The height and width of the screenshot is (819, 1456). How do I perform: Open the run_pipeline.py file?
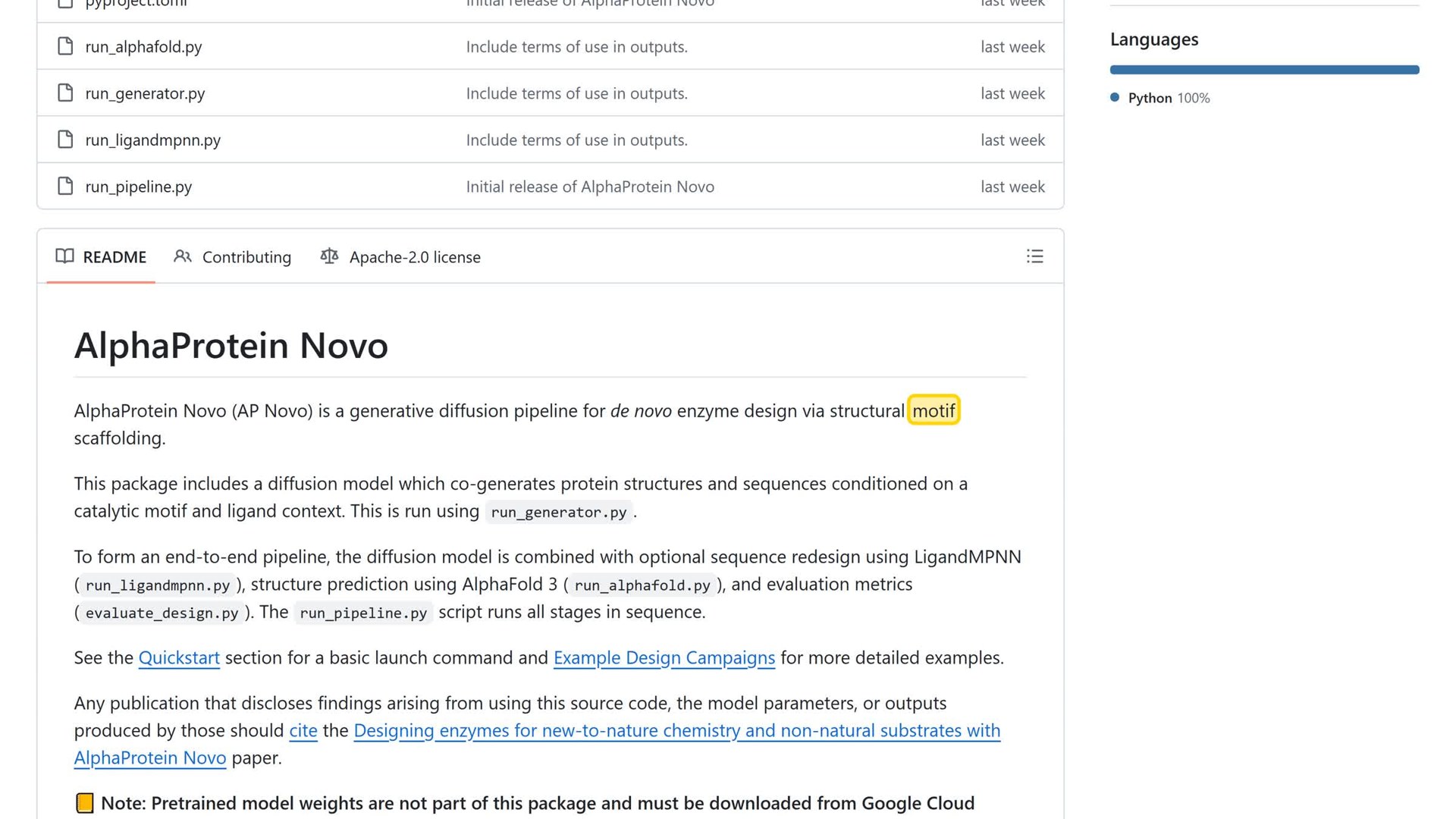click(x=138, y=187)
